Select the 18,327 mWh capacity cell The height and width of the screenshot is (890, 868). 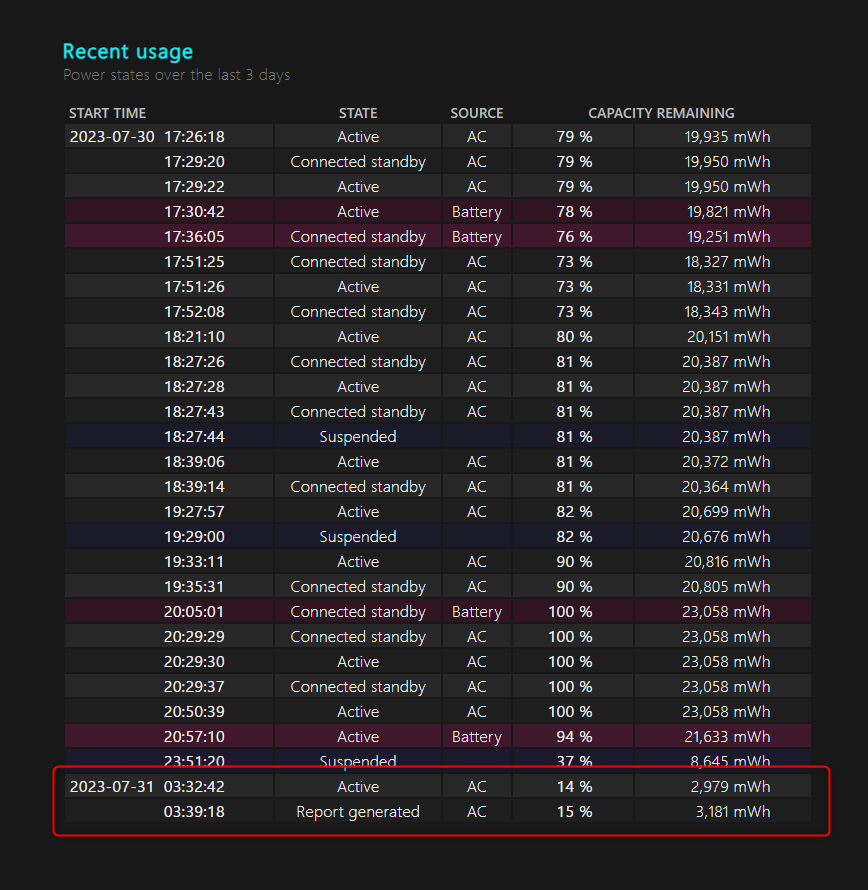[728, 262]
